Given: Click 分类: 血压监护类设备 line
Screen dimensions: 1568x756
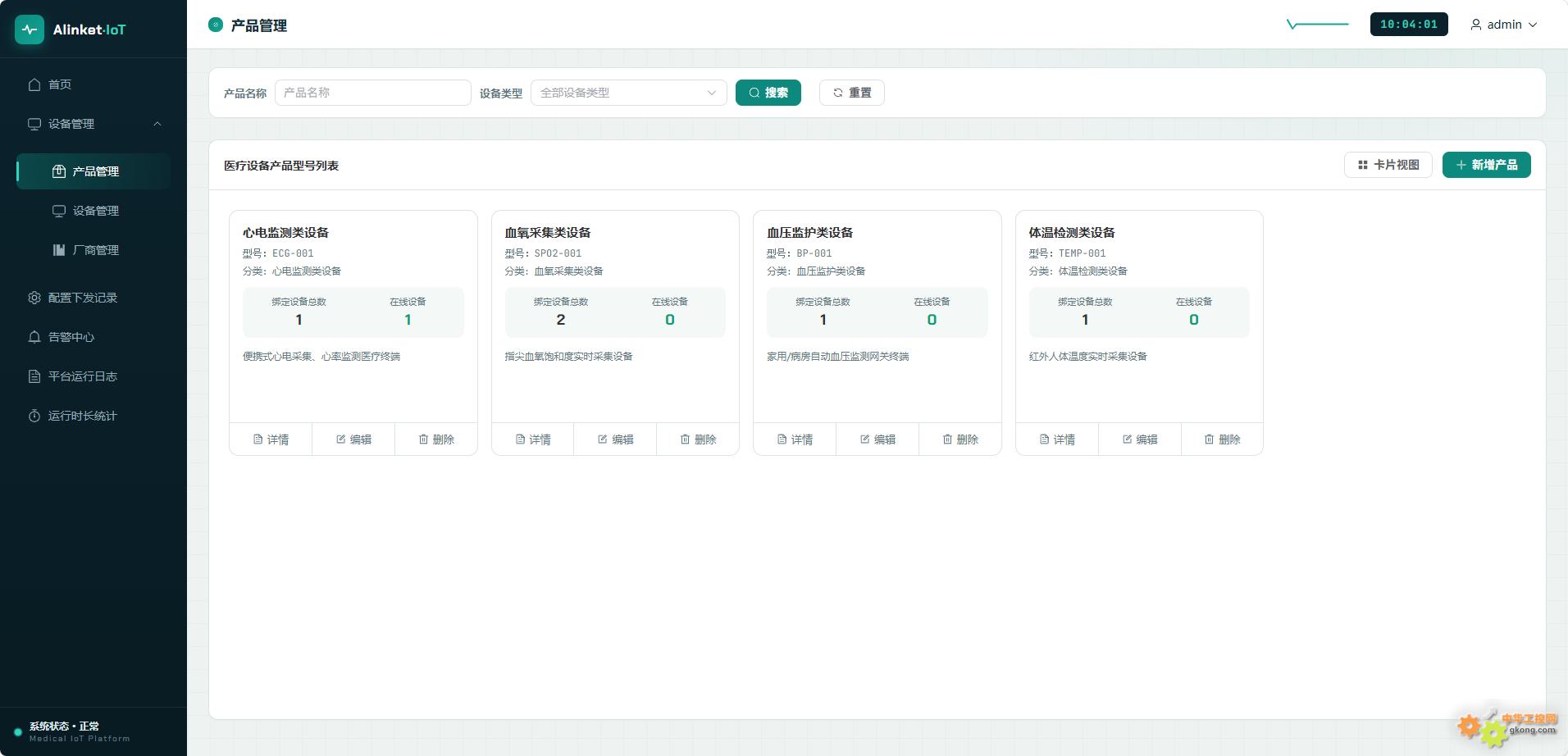Looking at the screenshot, I should tap(816, 271).
